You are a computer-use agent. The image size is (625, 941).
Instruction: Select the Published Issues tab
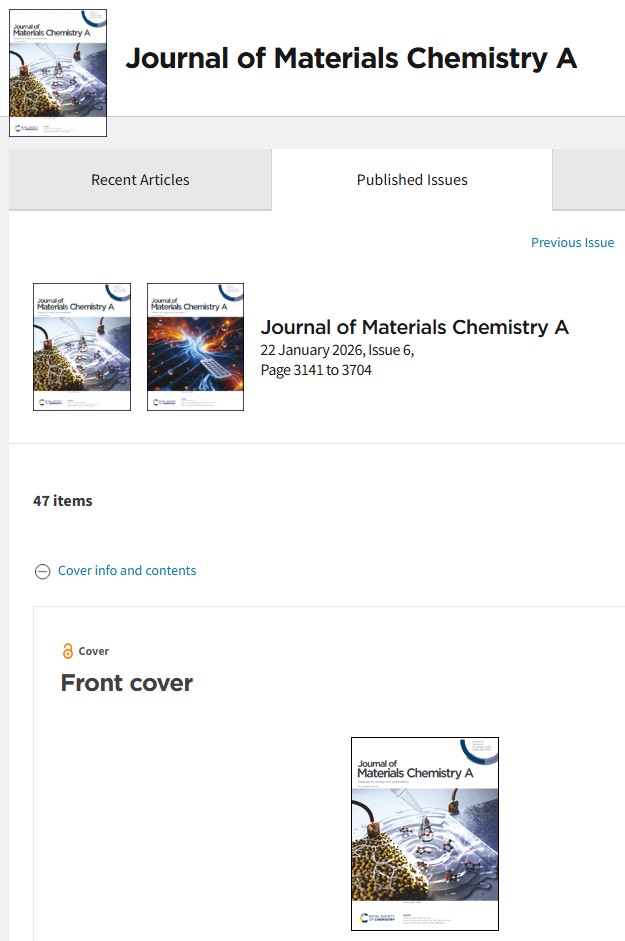pos(412,180)
